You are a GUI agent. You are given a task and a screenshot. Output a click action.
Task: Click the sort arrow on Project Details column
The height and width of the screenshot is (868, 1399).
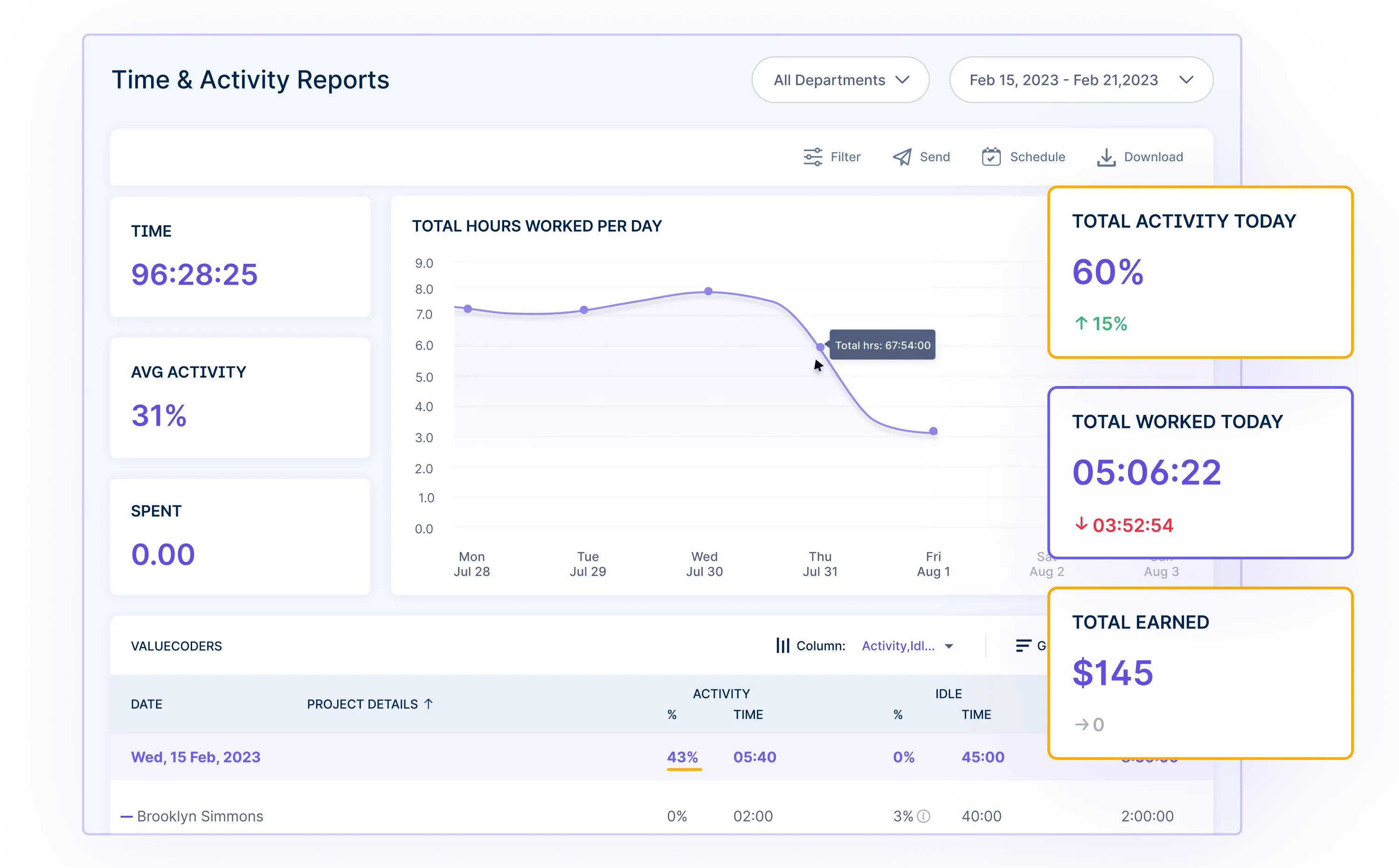pos(431,703)
